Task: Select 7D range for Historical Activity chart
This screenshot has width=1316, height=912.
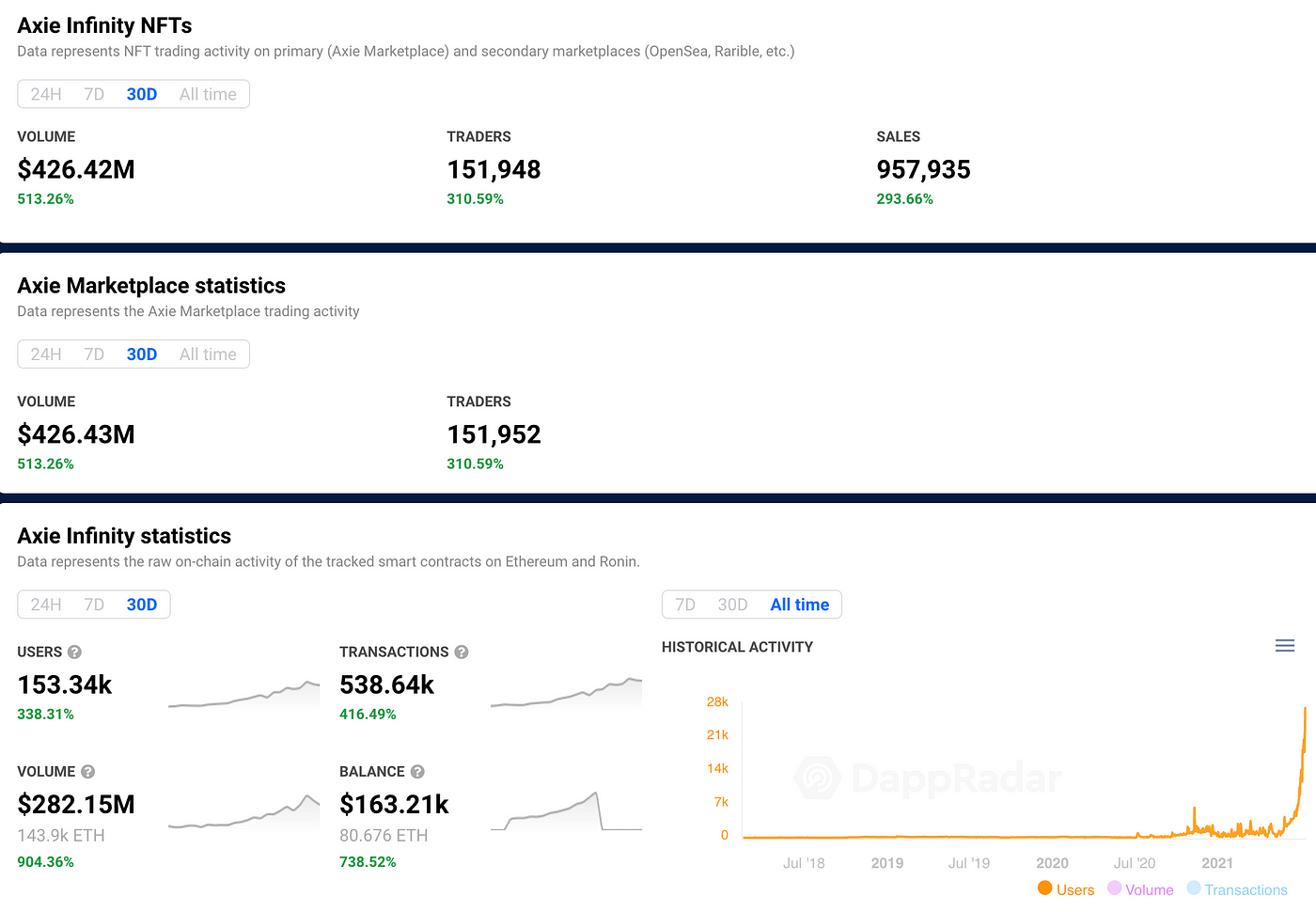Action: [685, 605]
